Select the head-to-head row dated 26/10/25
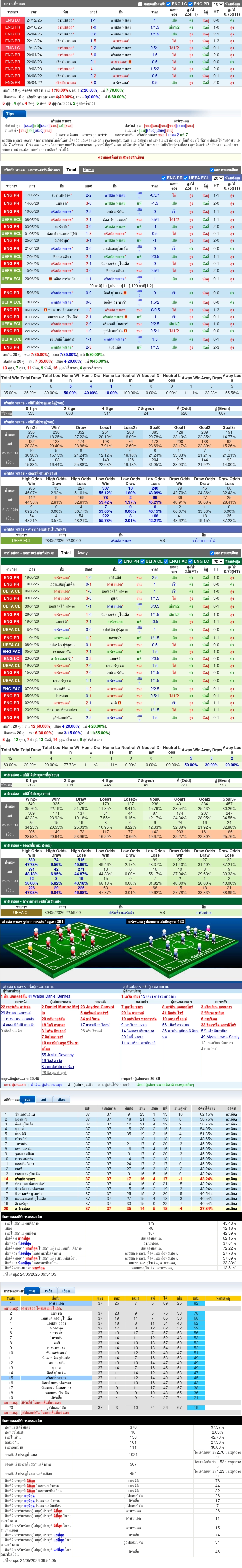 [121, 28]
